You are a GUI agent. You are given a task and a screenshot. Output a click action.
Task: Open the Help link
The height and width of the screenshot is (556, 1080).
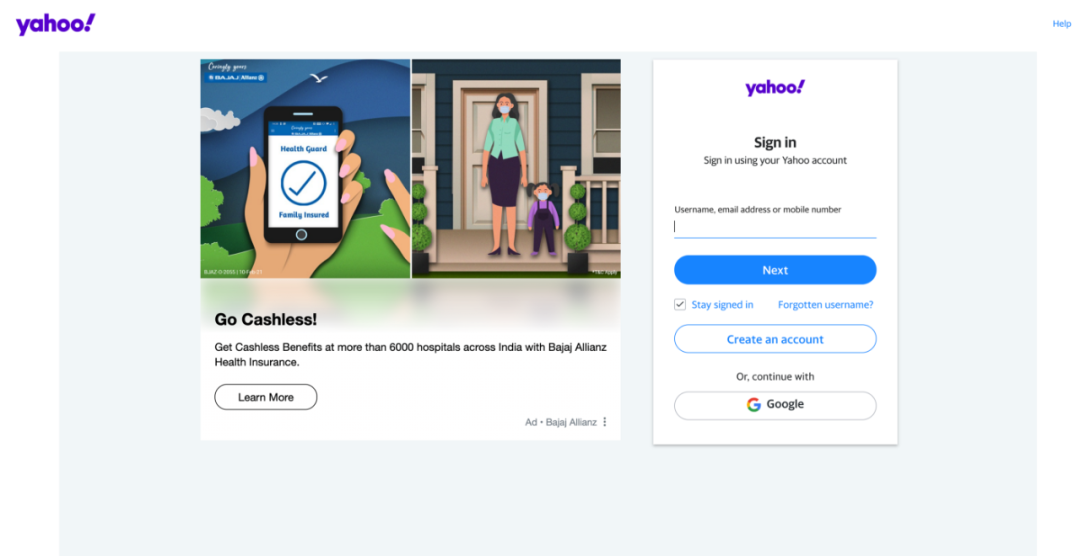[x=1061, y=23]
